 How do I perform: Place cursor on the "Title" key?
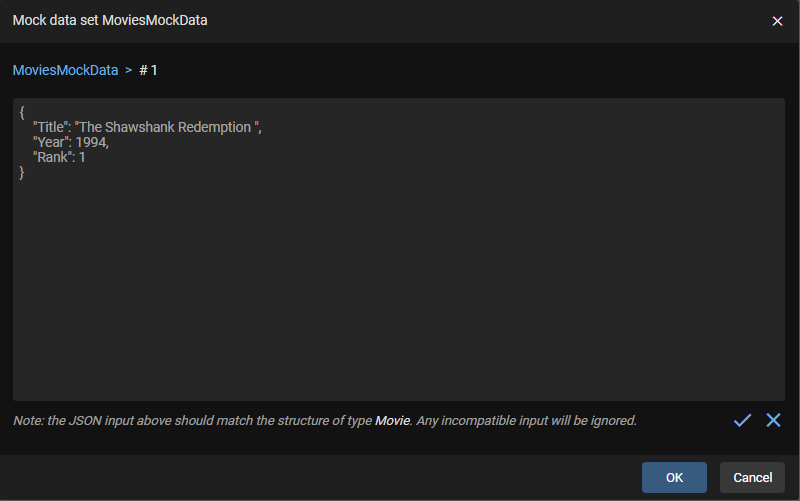pyautogui.click(x=50, y=128)
